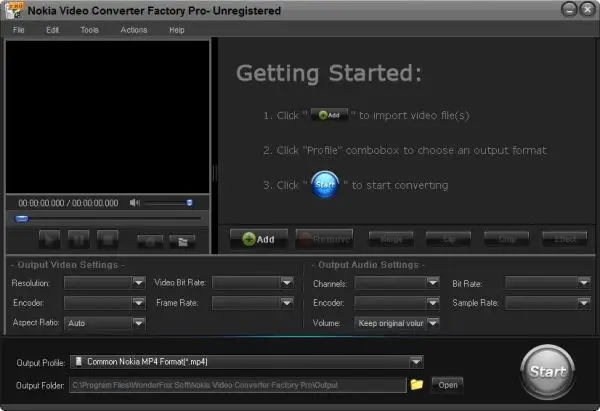Expand the Sample Rate dropdown

pyautogui.click(x=584, y=303)
